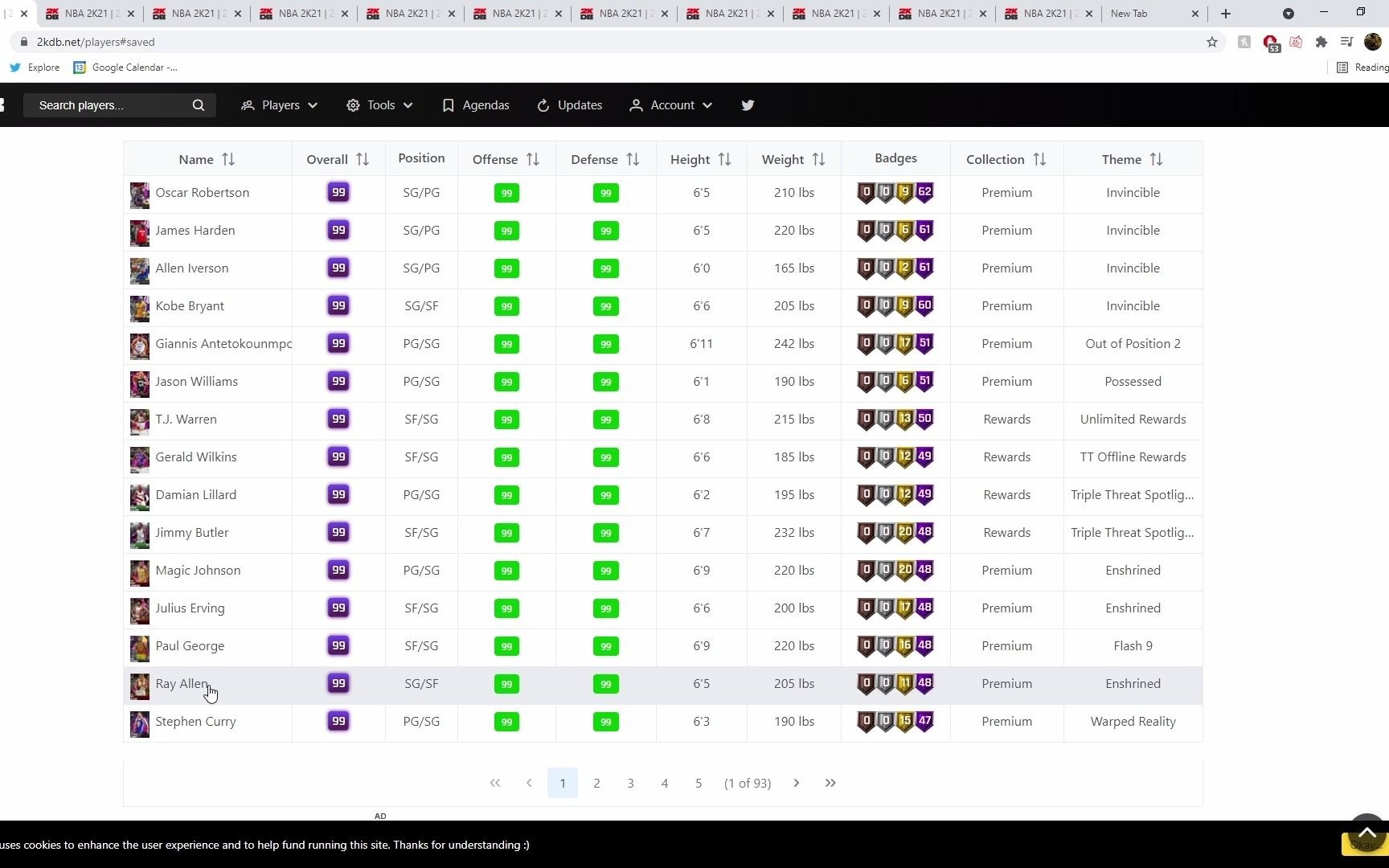The width and height of the screenshot is (1389, 868).
Task: Click the search magnifier icon
Action: [199, 105]
